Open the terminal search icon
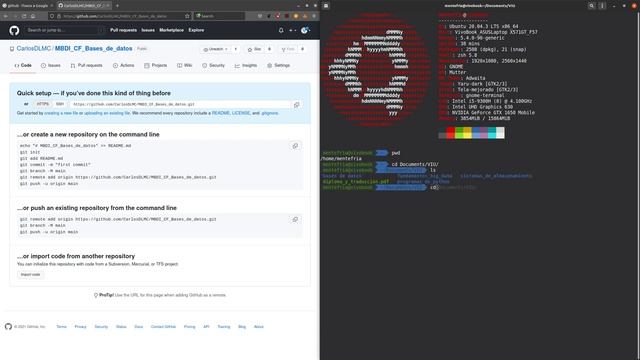Viewport: 640px width, 360px height. (x=591, y=6)
